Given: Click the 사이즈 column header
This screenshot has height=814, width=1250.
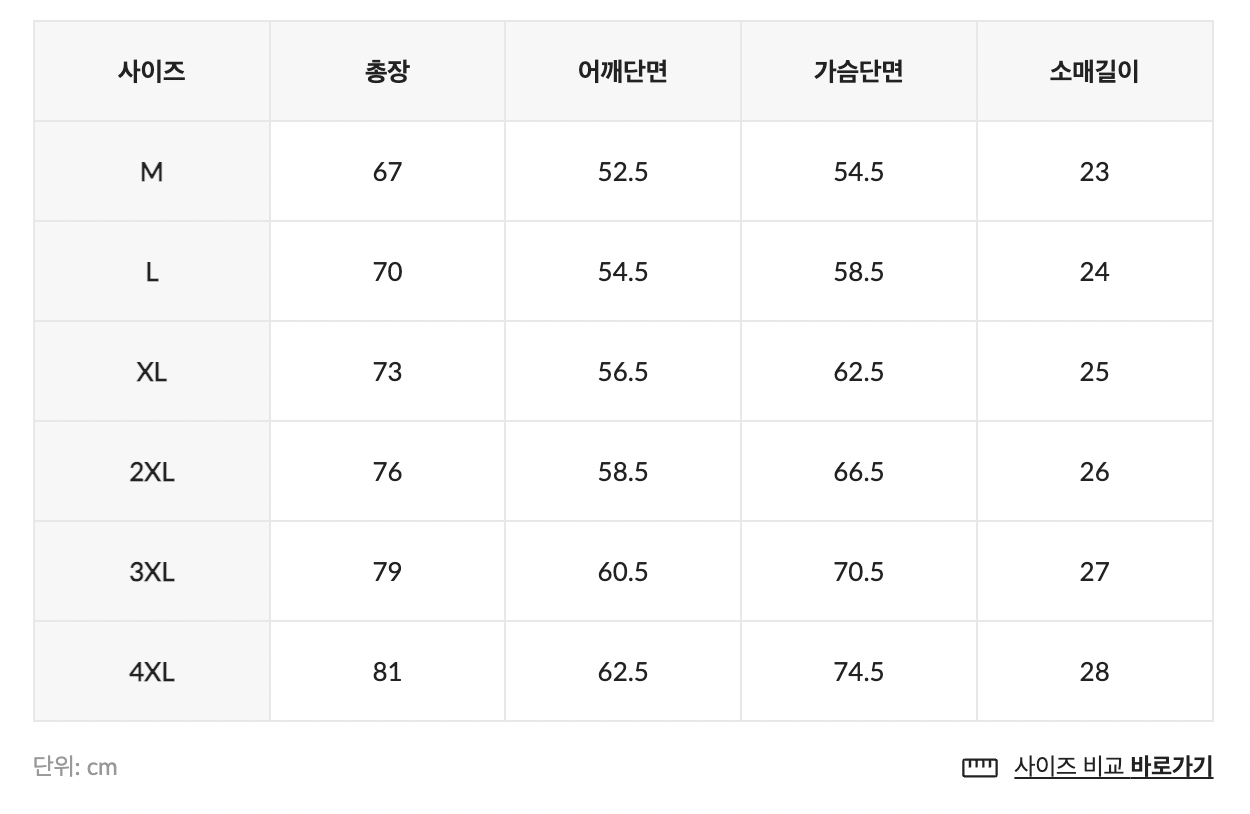Looking at the screenshot, I should [151, 72].
